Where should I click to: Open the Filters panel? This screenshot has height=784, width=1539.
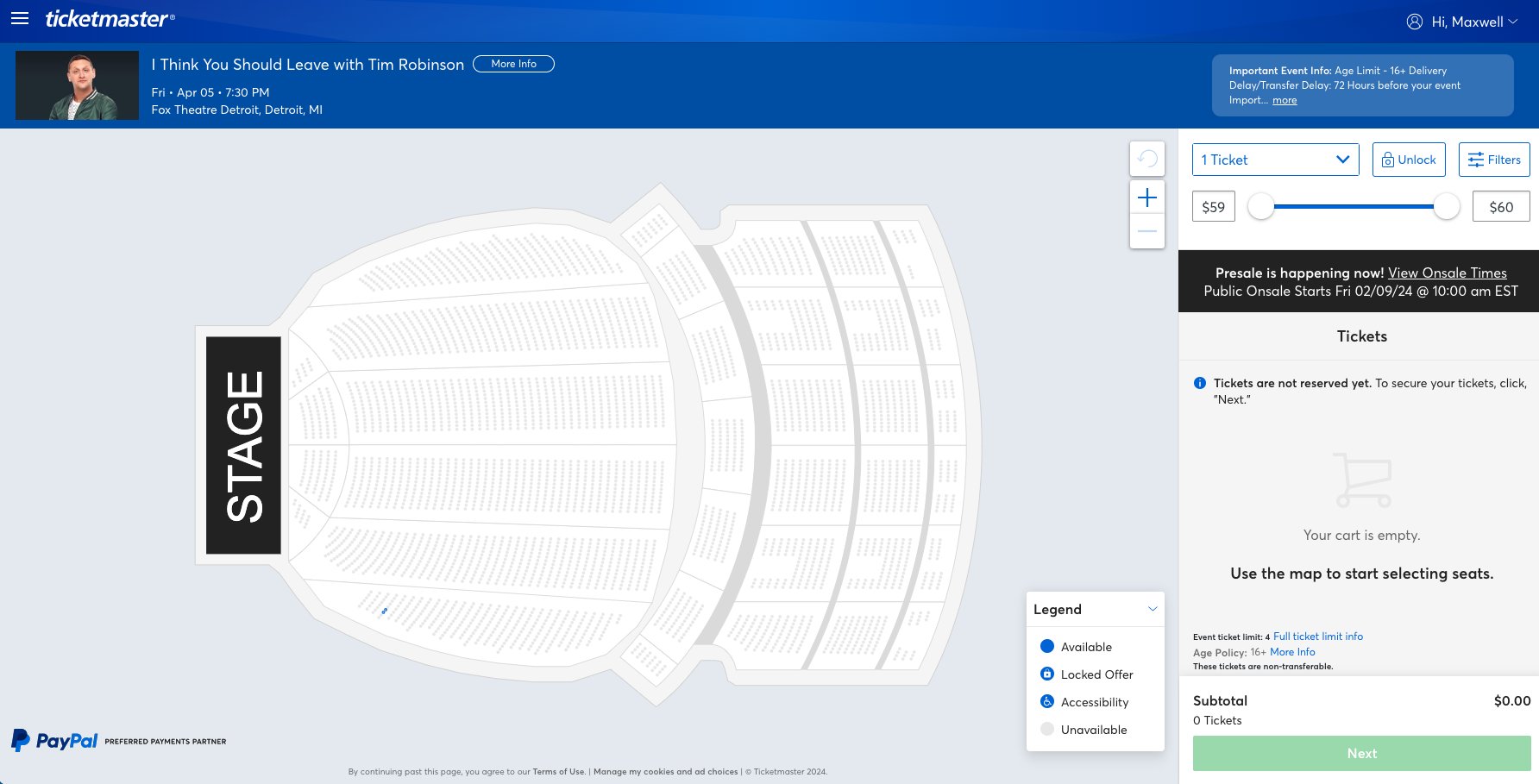pos(1493,160)
